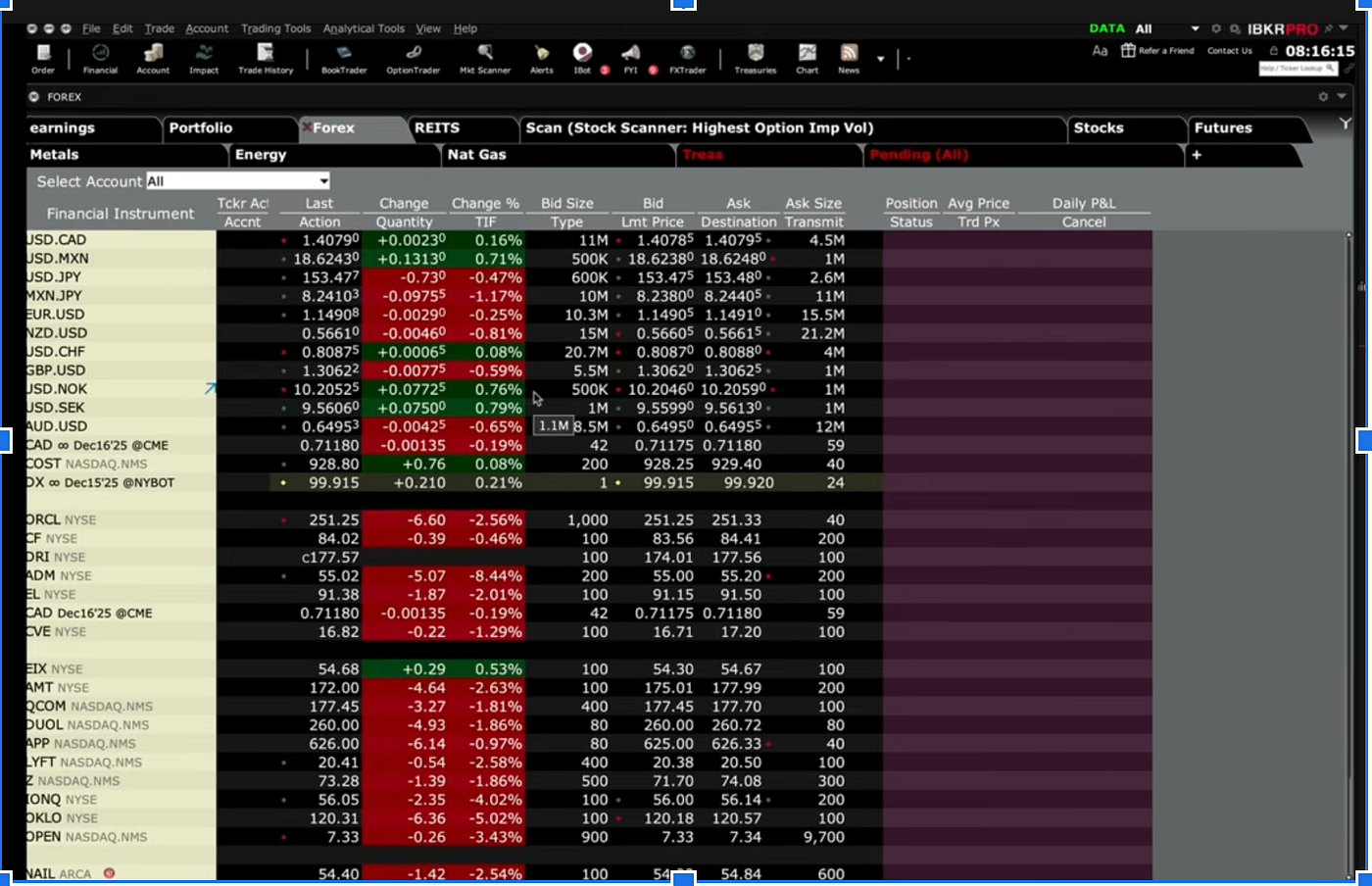Viewport: 1372px width, 886px height.
Task: Open the FOREX panel gear settings
Action: pos(1323,96)
